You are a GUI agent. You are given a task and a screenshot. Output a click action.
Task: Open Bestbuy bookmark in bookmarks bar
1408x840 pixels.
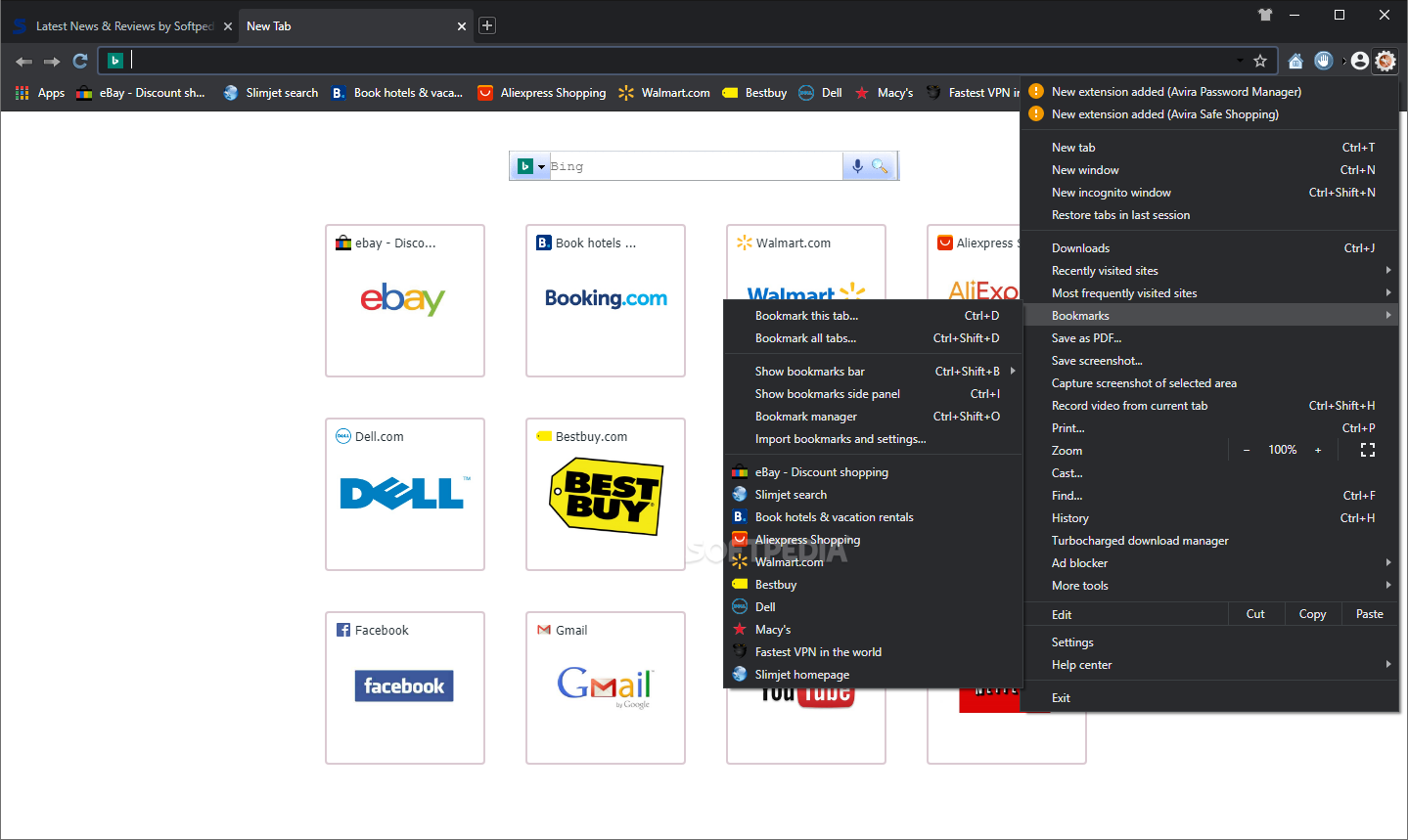(754, 93)
